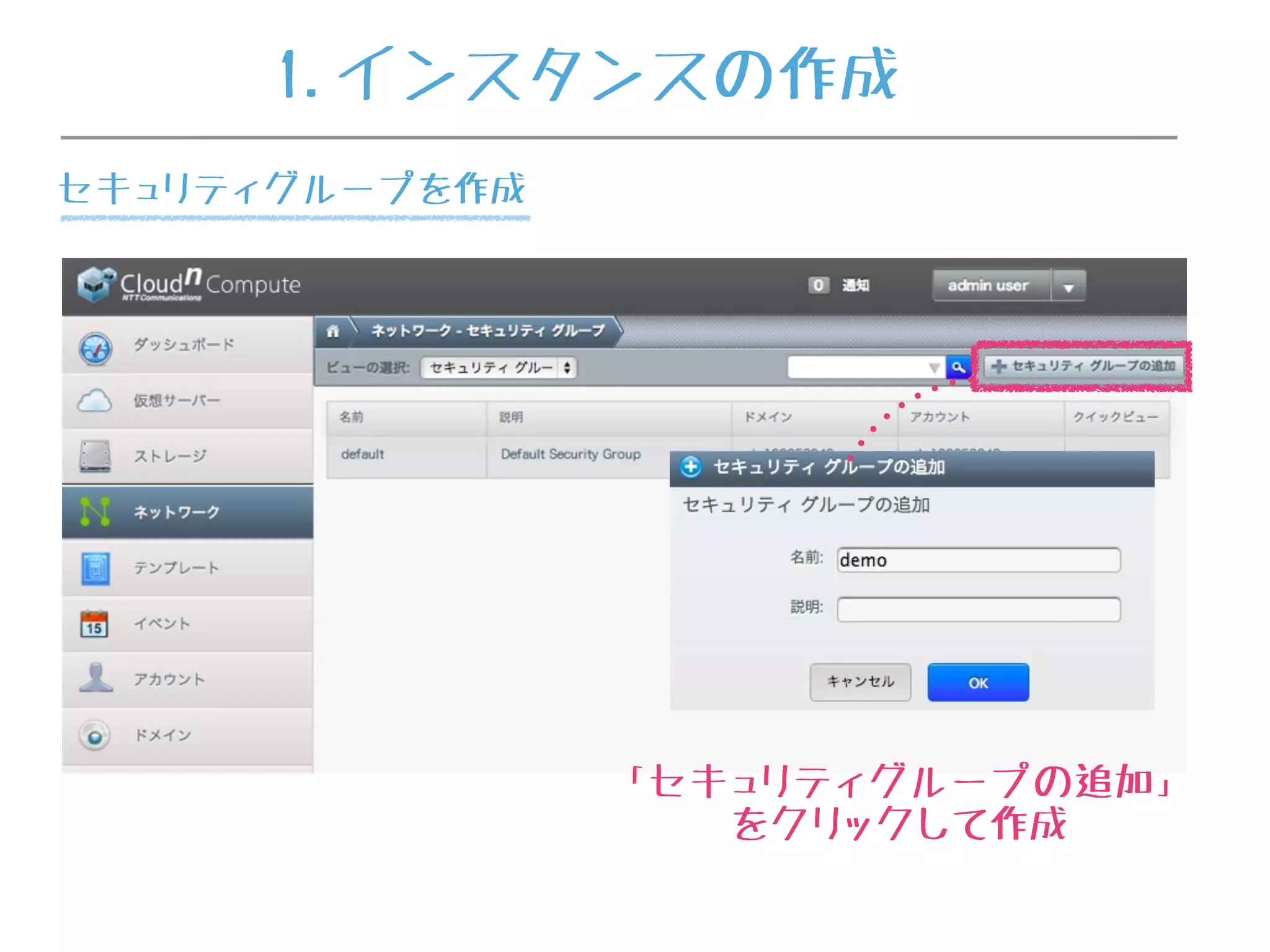Expand the search filter triangle

(934, 368)
